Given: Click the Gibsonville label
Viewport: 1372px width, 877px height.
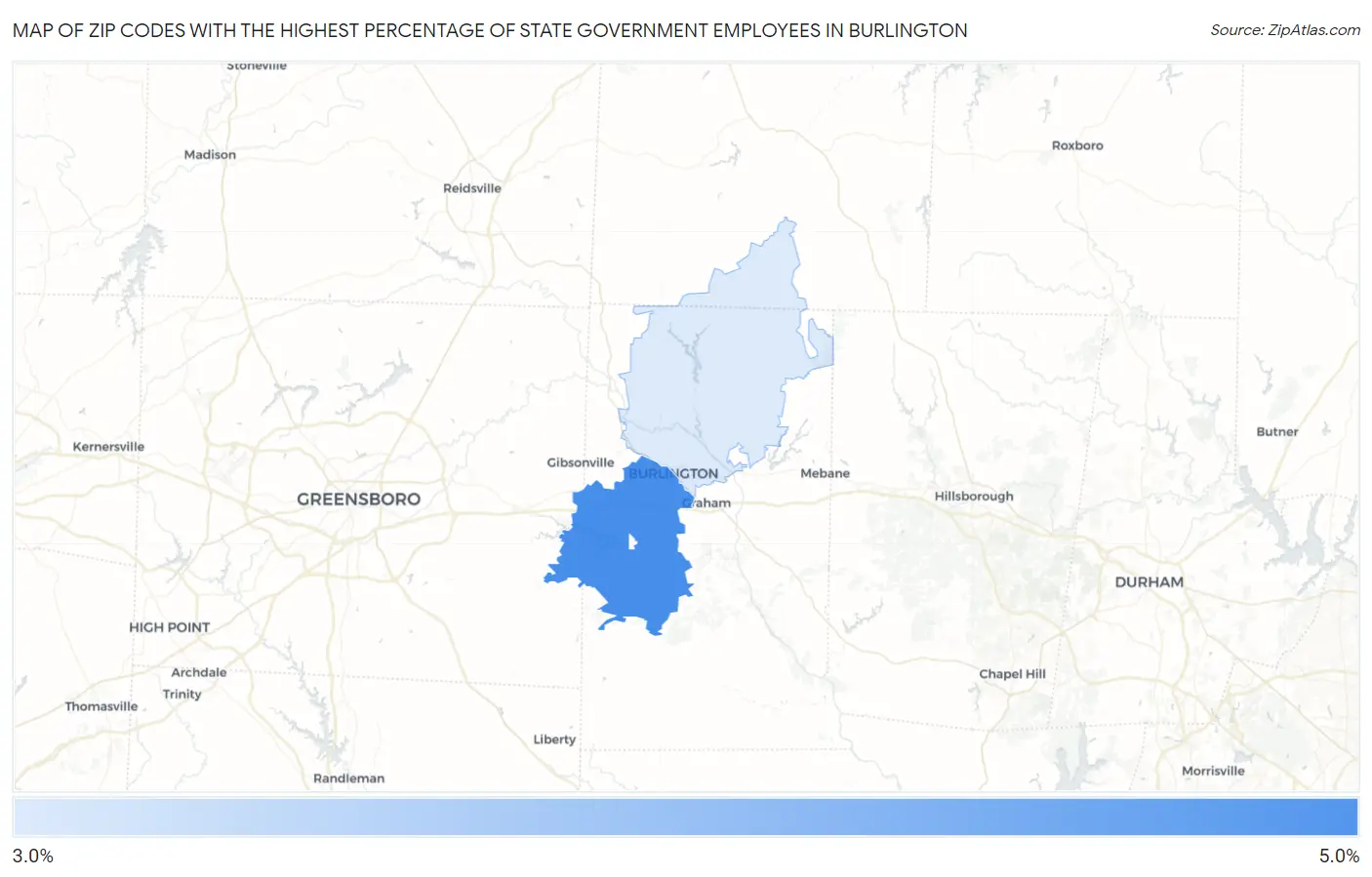Looking at the screenshot, I should click(581, 462).
